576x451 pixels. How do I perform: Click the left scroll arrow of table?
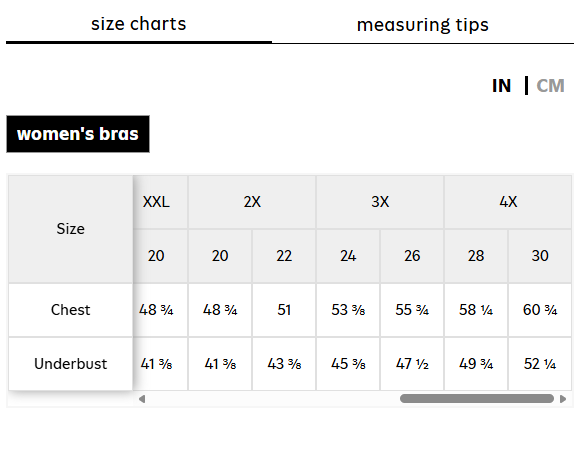pos(142,399)
